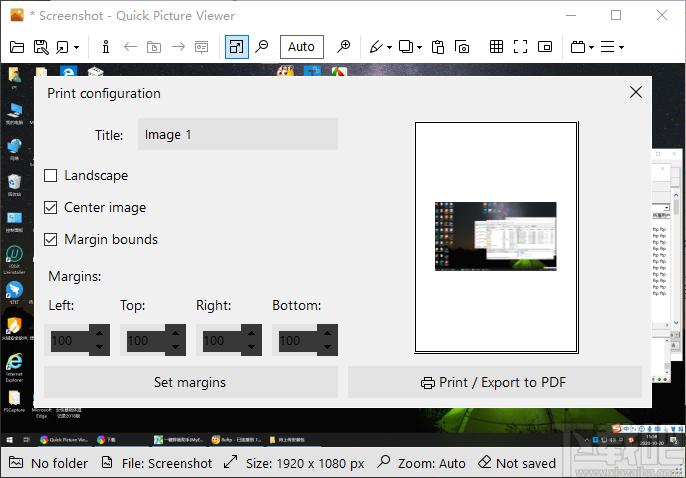
Task: Click the Top margin value field
Action: coord(146,340)
